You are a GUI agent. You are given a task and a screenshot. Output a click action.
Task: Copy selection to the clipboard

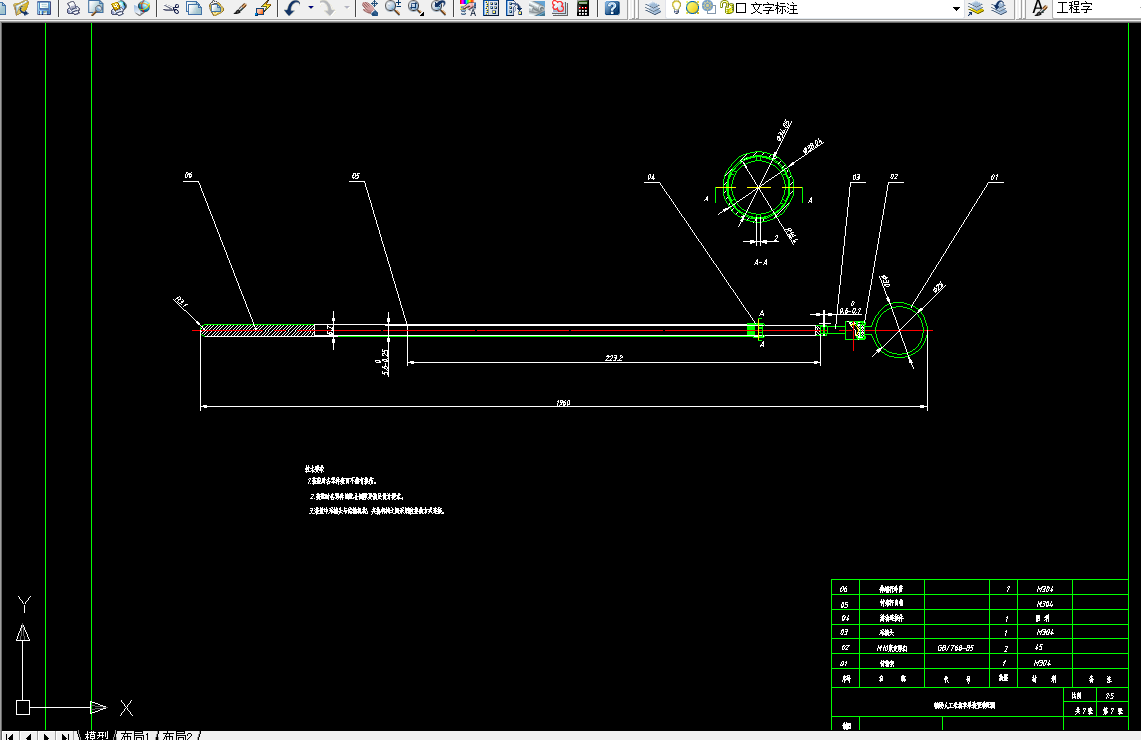tap(194, 8)
